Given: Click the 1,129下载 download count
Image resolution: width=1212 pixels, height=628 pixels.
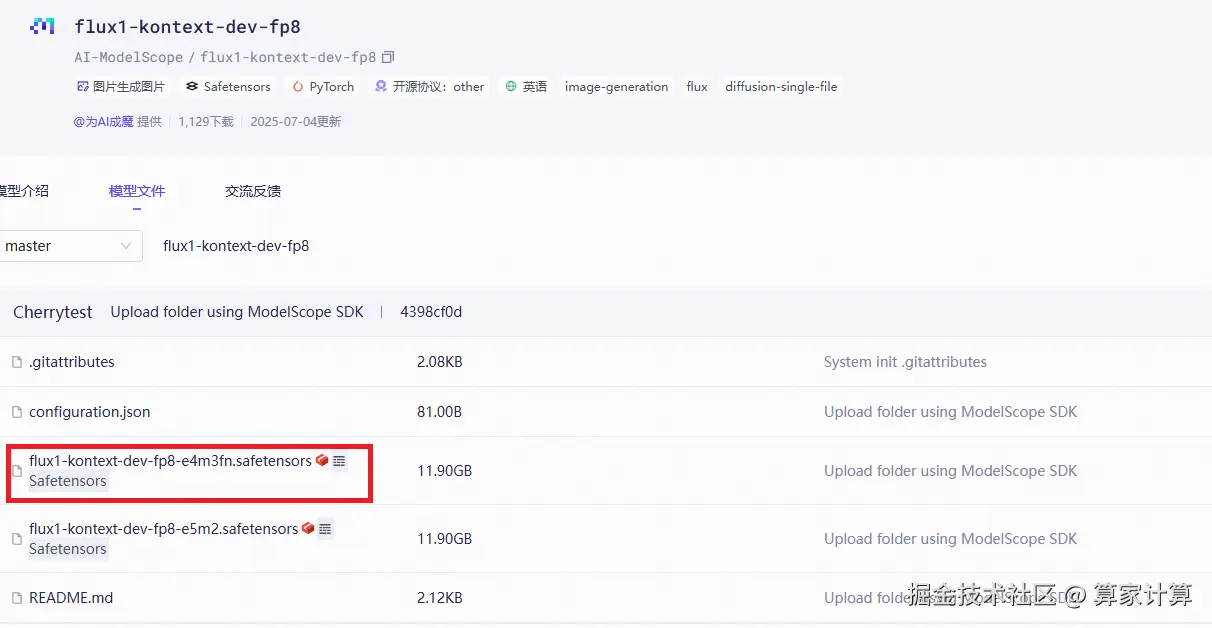Looking at the screenshot, I should coord(206,122).
